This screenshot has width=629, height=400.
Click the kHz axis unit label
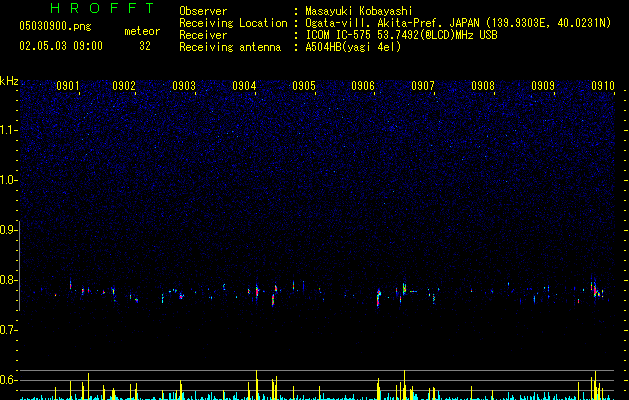pyautogui.click(x=9, y=81)
